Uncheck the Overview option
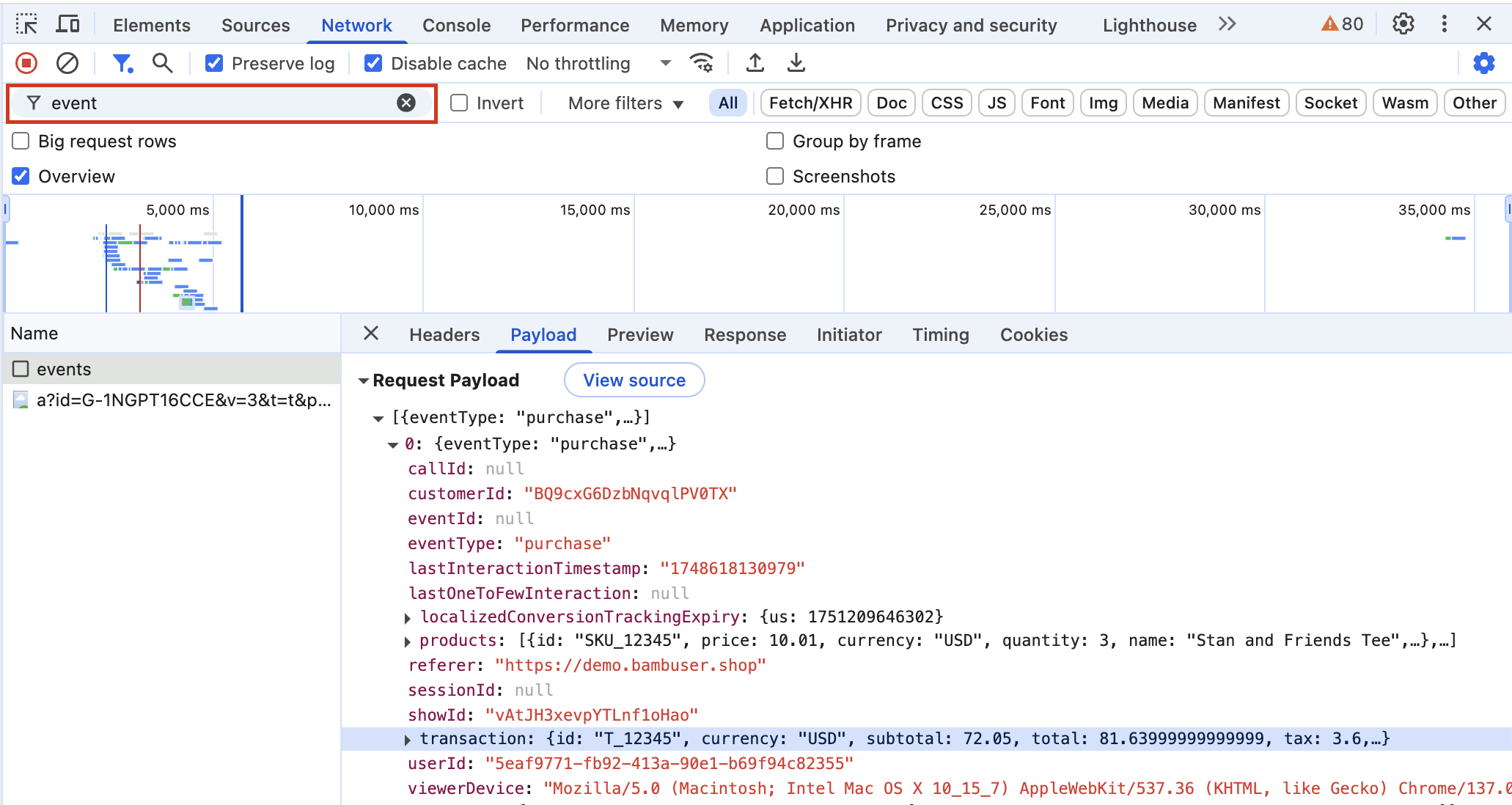1512x805 pixels. [21, 176]
